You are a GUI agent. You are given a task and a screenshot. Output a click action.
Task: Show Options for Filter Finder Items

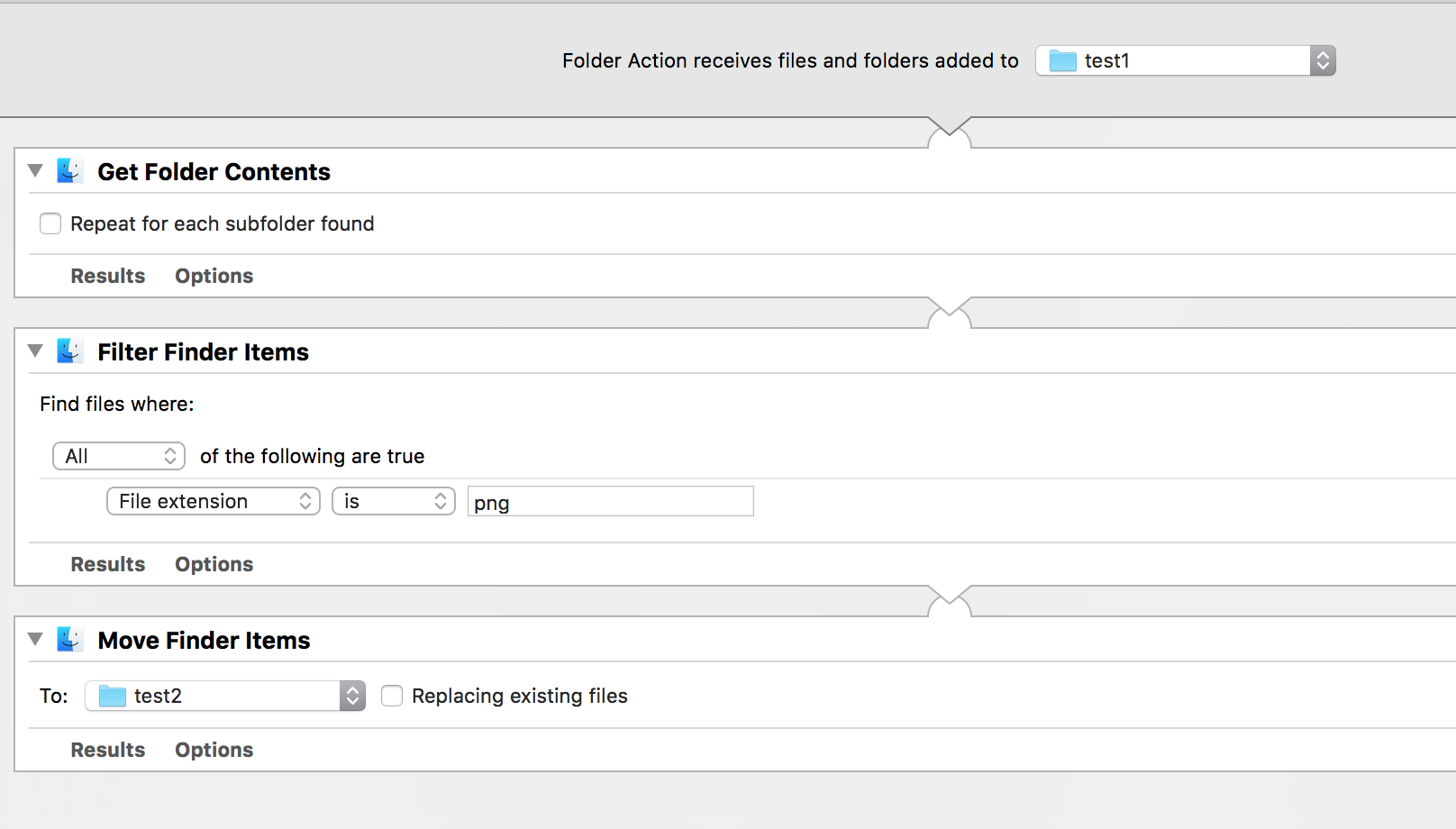pyautogui.click(x=214, y=564)
